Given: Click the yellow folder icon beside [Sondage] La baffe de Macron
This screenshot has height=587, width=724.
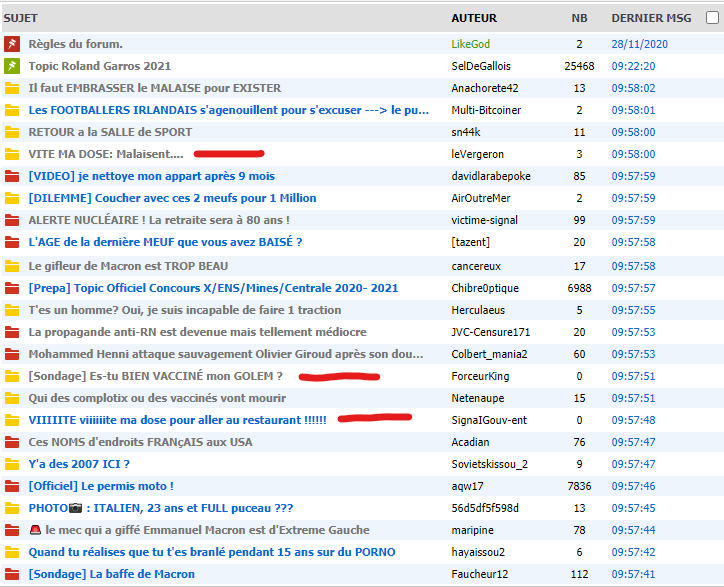Looking at the screenshot, I should point(12,574).
